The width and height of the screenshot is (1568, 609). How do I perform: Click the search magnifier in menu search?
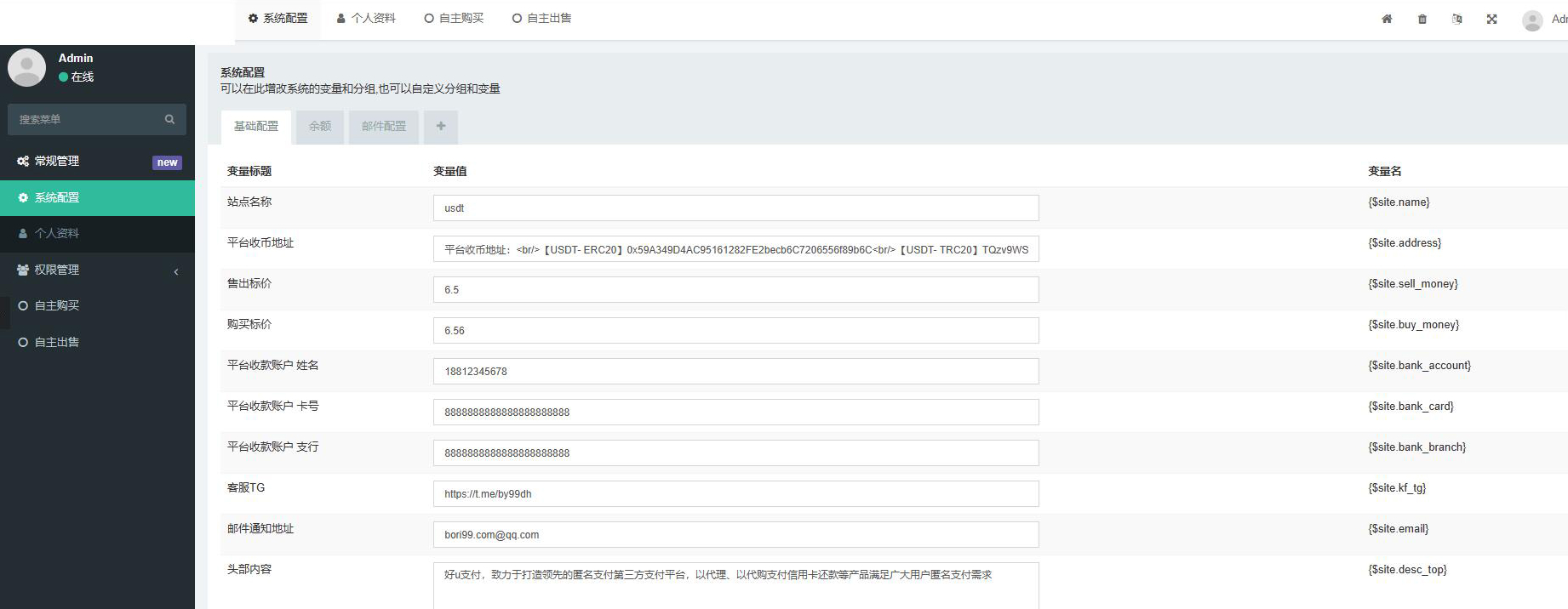click(169, 119)
